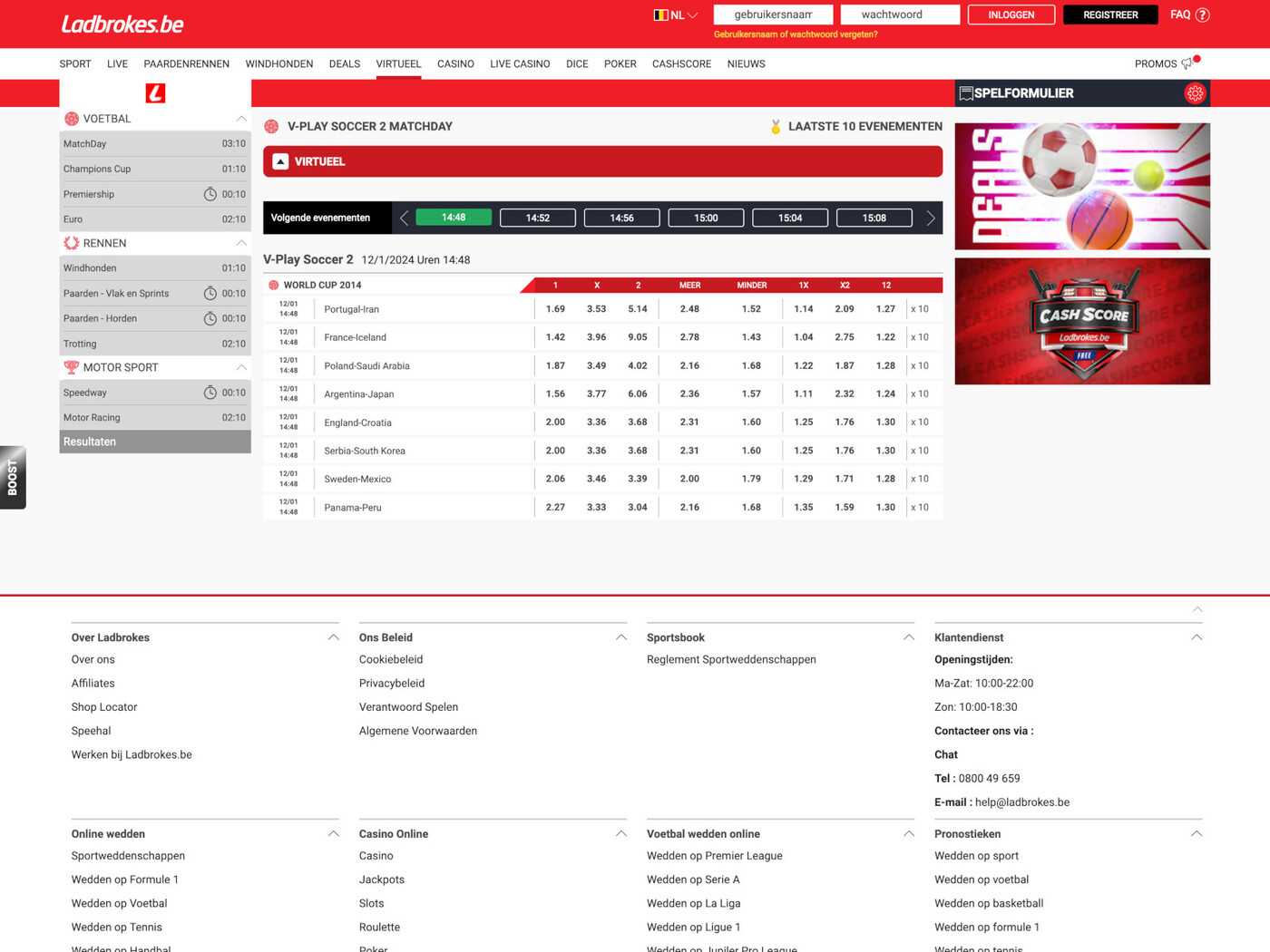Focus the wachtwoord input field
Image resolution: width=1270 pixels, height=952 pixels.
point(900,15)
